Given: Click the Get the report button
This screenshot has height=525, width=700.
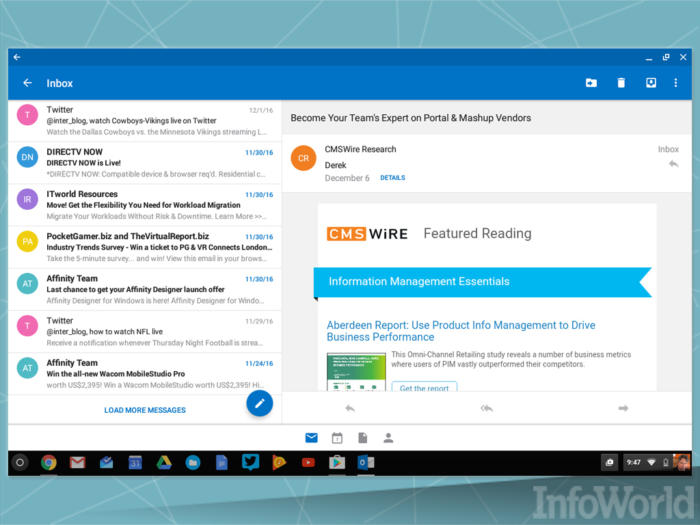Looking at the screenshot, I should click(424, 387).
